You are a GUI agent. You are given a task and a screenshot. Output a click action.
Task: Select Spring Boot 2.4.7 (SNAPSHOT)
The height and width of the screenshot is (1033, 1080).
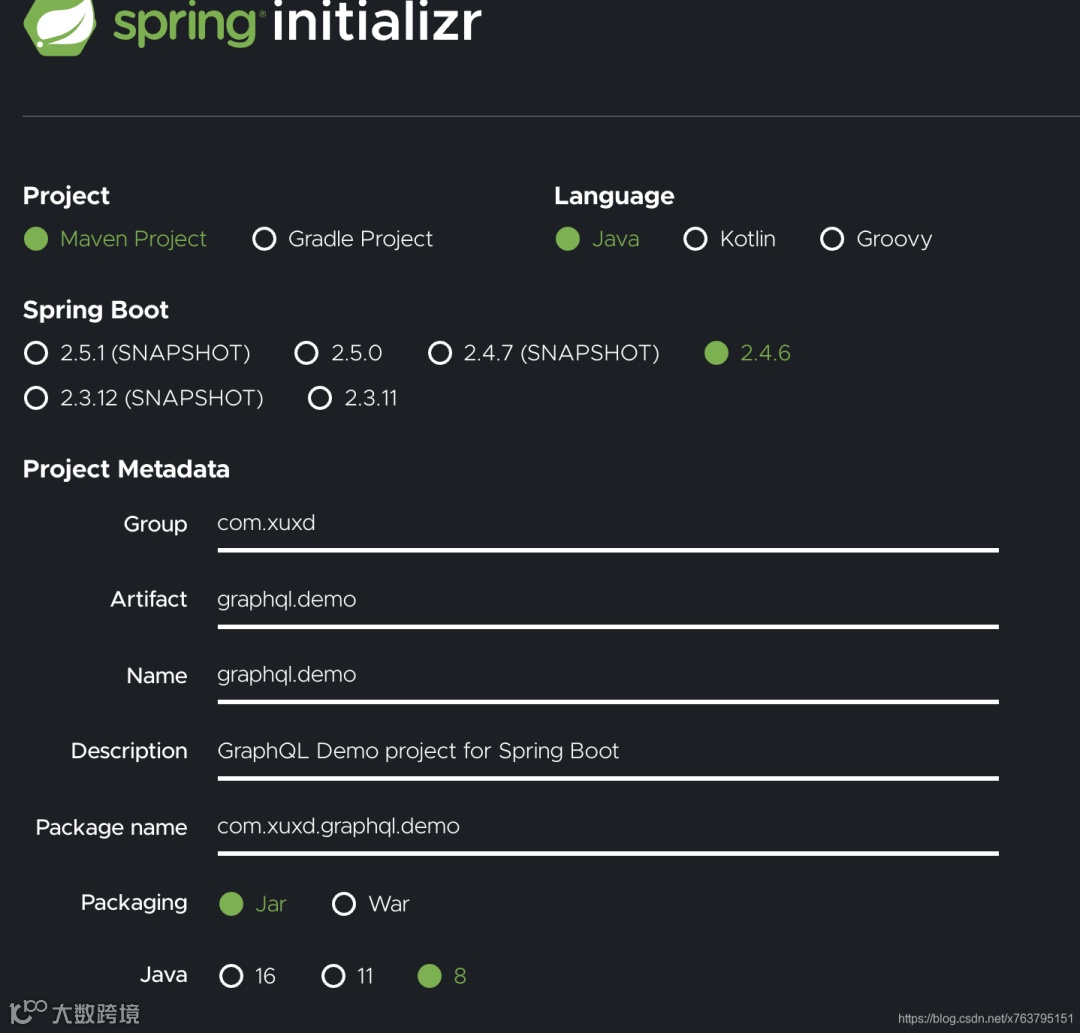click(440, 353)
